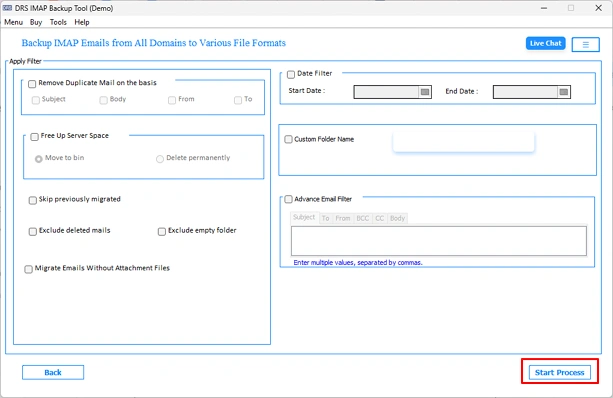
Task: Click the End Date input field
Action: tap(525, 92)
